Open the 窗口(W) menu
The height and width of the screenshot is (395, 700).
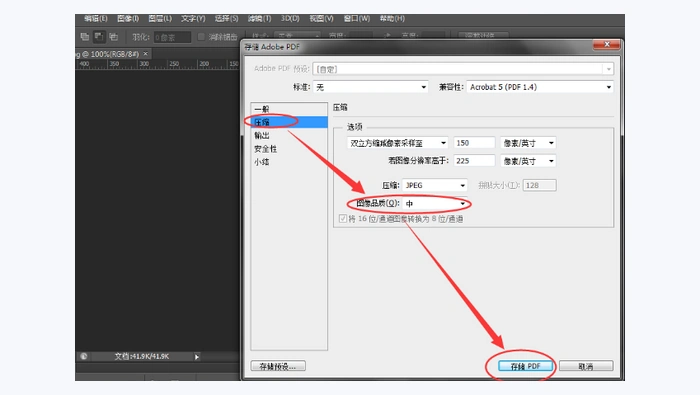point(356,18)
